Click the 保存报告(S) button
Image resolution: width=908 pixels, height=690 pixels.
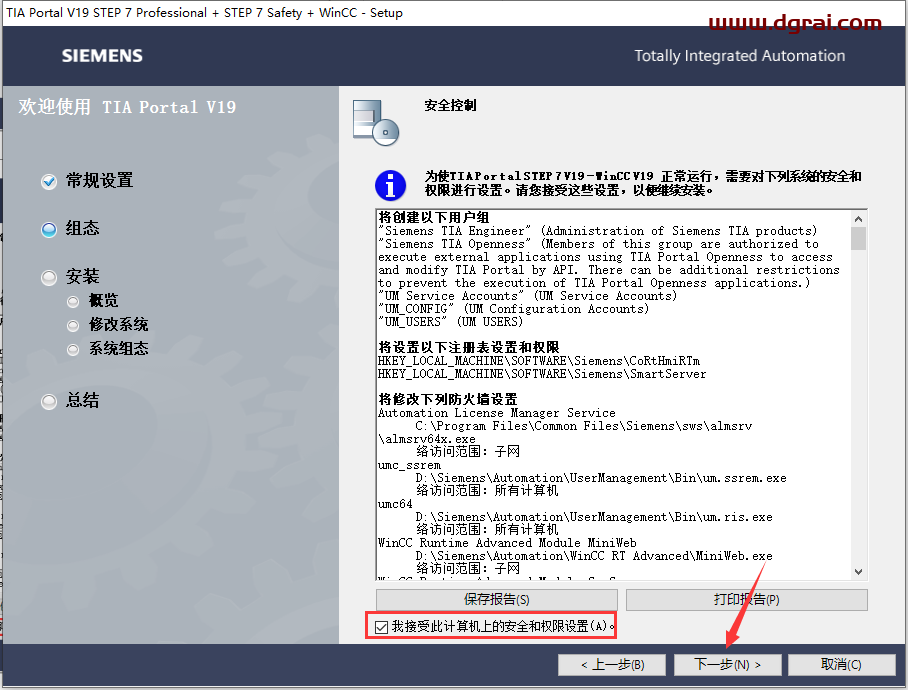pyautogui.click(x=497, y=600)
